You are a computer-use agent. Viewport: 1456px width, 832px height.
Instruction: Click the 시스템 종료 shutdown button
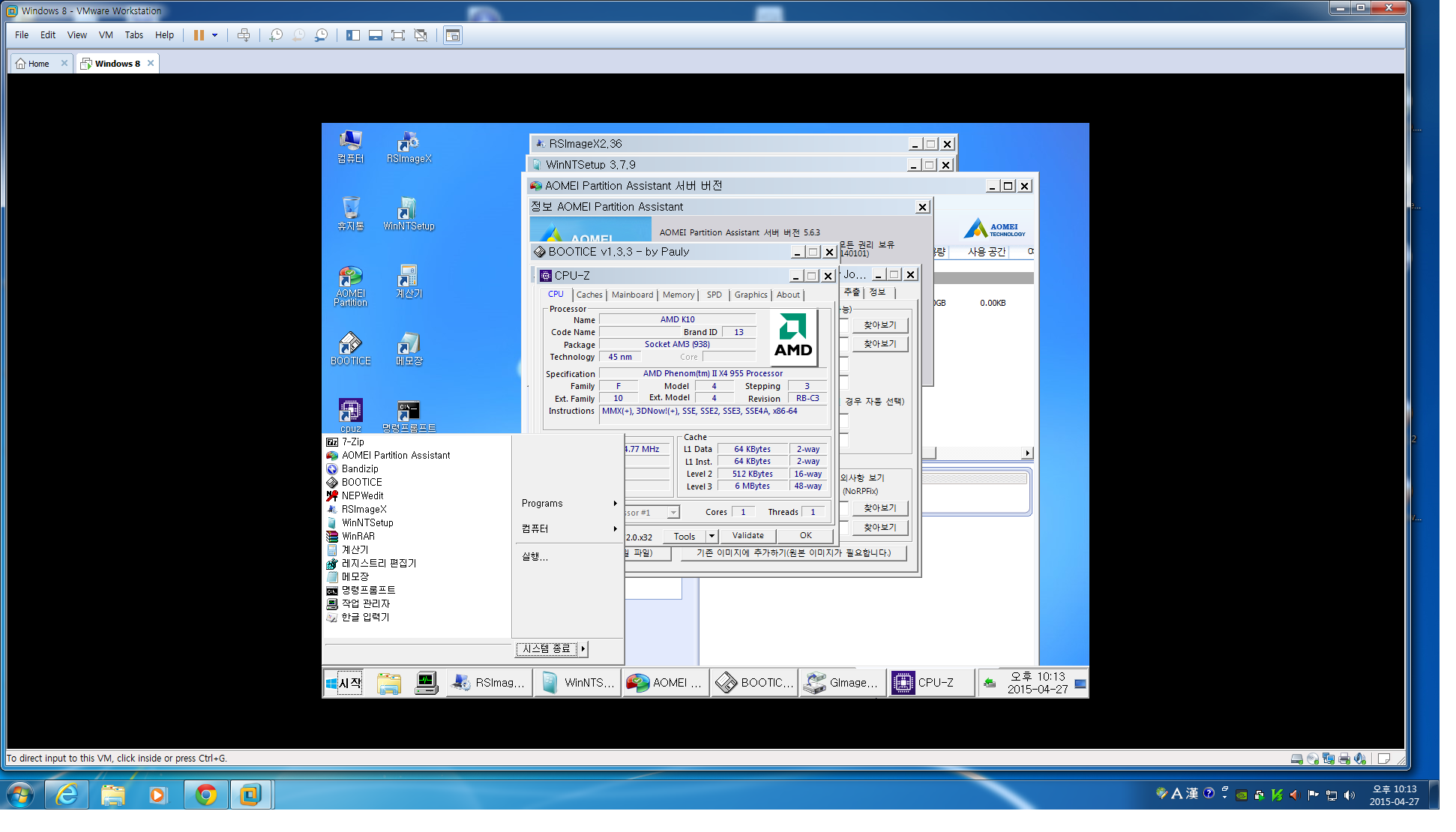point(547,649)
